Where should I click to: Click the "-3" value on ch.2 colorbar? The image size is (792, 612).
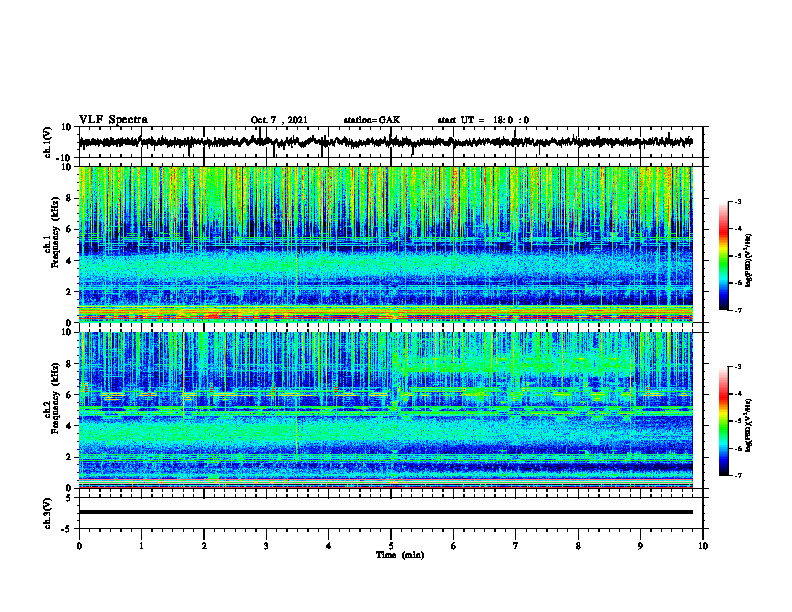coord(738,367)
